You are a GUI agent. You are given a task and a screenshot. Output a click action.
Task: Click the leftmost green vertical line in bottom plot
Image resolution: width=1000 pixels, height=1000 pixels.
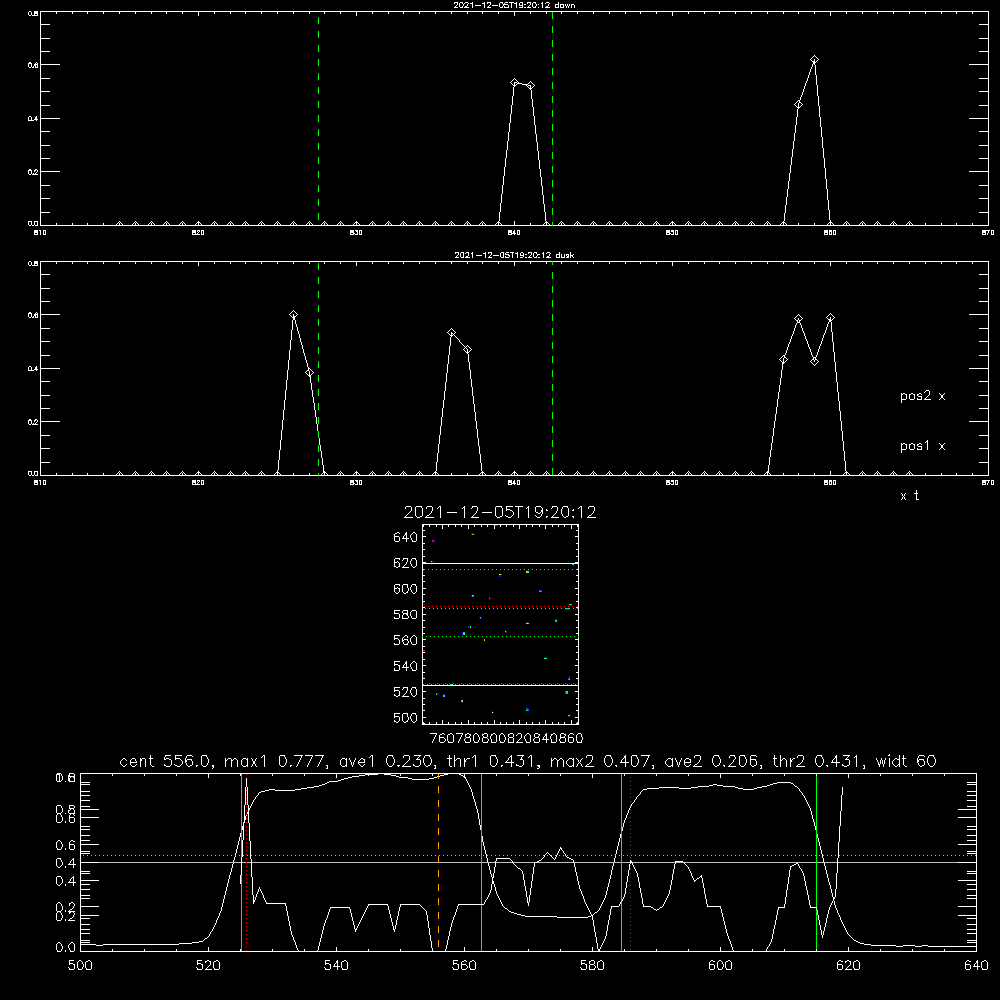coord(241,861)
